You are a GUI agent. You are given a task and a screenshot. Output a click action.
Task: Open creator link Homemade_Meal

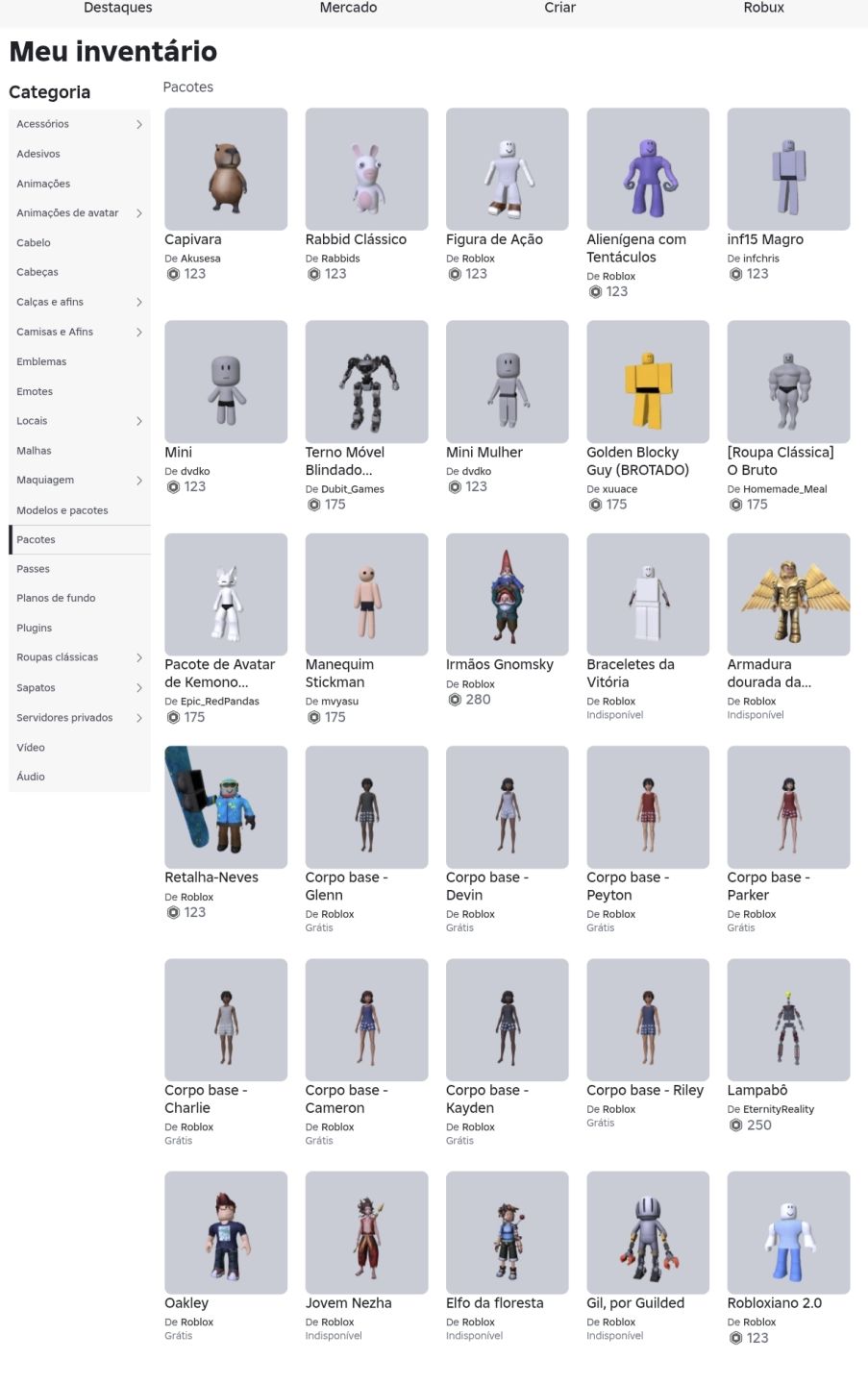tap(785, 489)
